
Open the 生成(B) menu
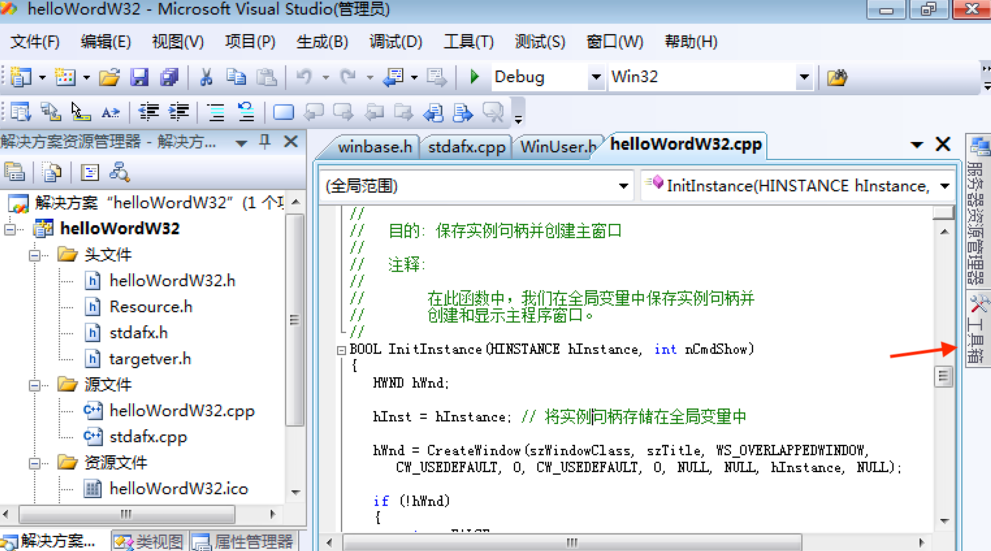tap(322, 42)
